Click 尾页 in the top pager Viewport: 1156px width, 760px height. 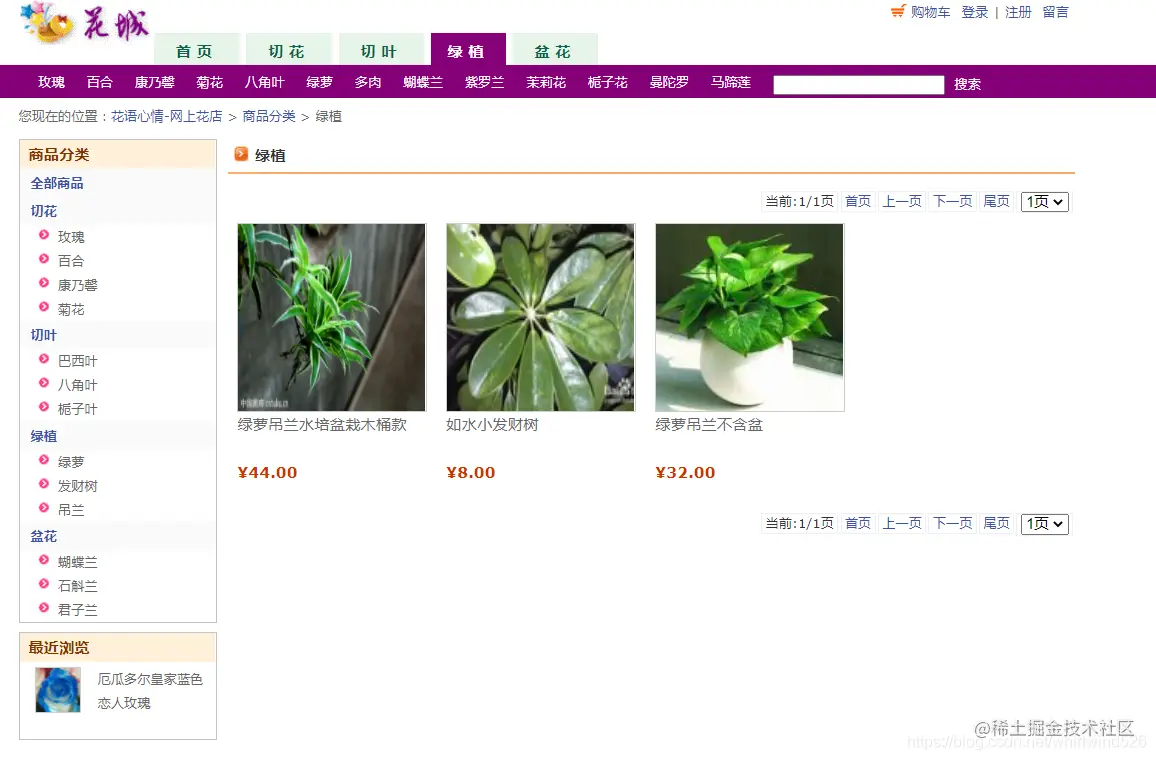[997, 201]
